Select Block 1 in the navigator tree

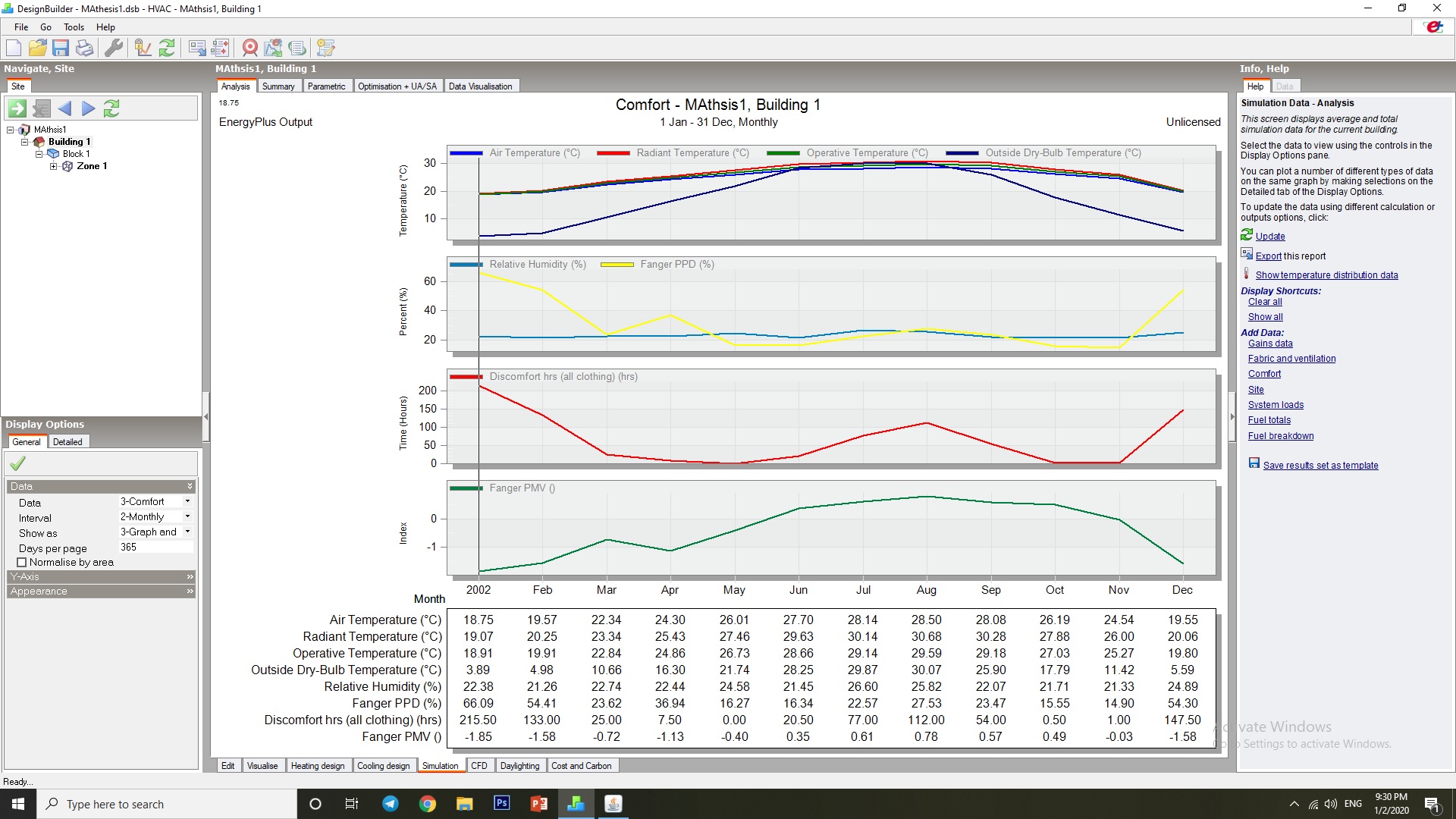click(76, 154)
